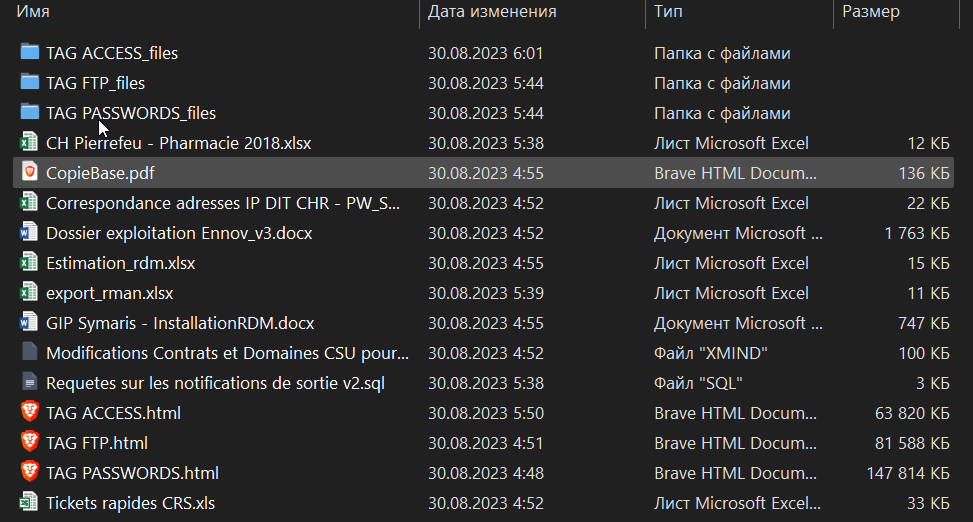Click Word icon of GIP Symaris InstallationRDM.docx
This screenshot has width=973, height=522.
[x=29, y=322]
